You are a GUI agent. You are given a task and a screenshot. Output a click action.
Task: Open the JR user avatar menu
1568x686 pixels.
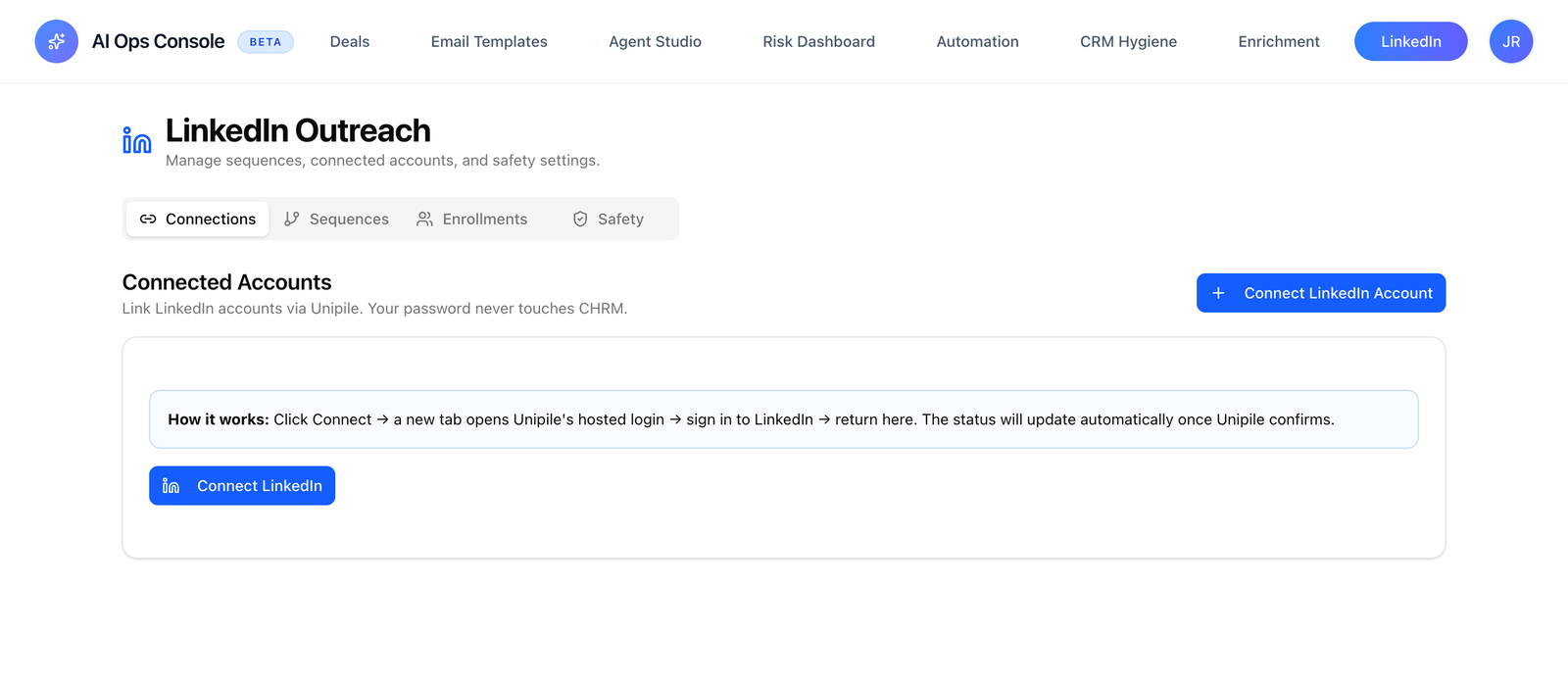pos(1511,41)
